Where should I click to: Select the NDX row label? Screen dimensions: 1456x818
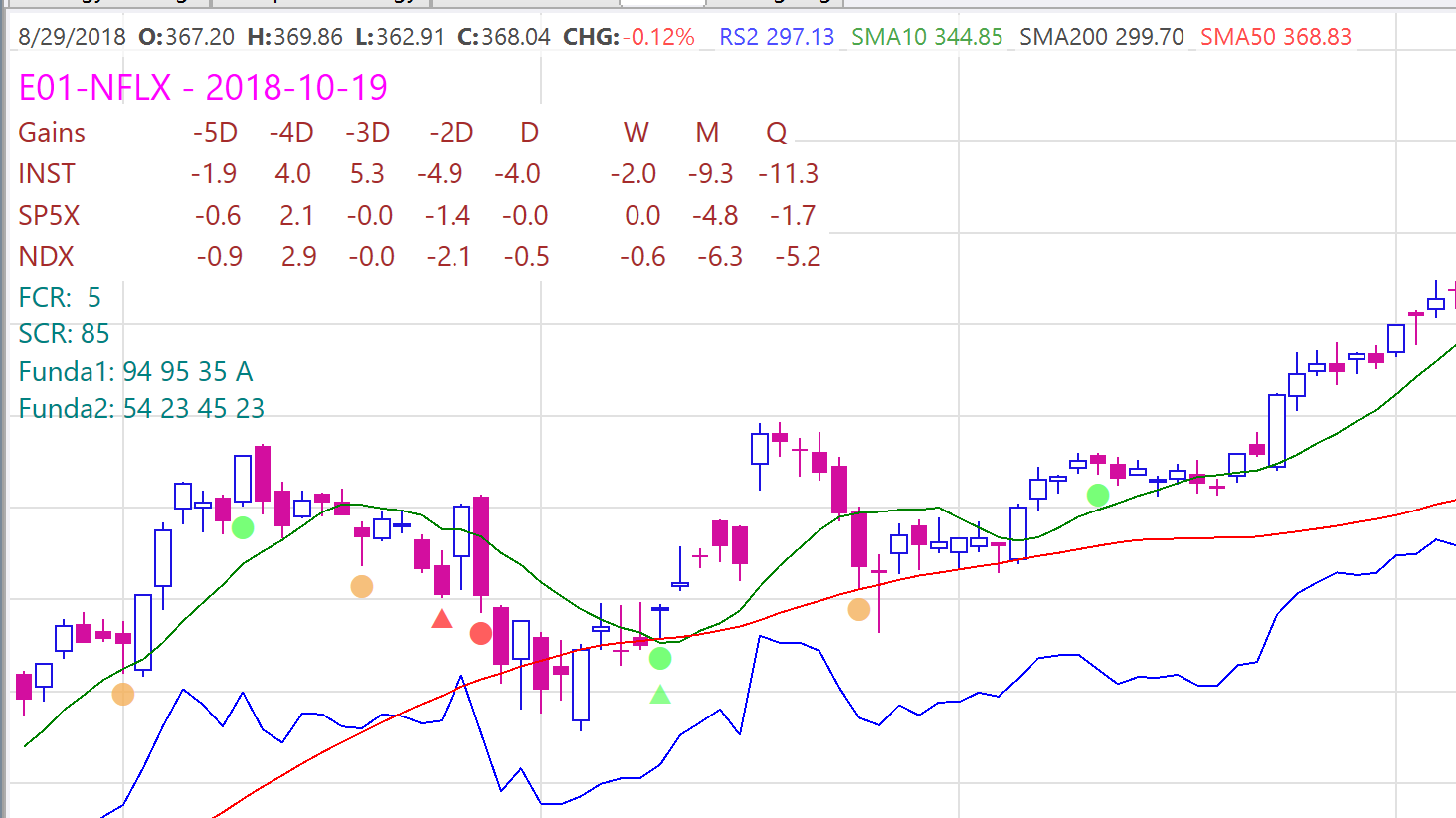point(46,257)
